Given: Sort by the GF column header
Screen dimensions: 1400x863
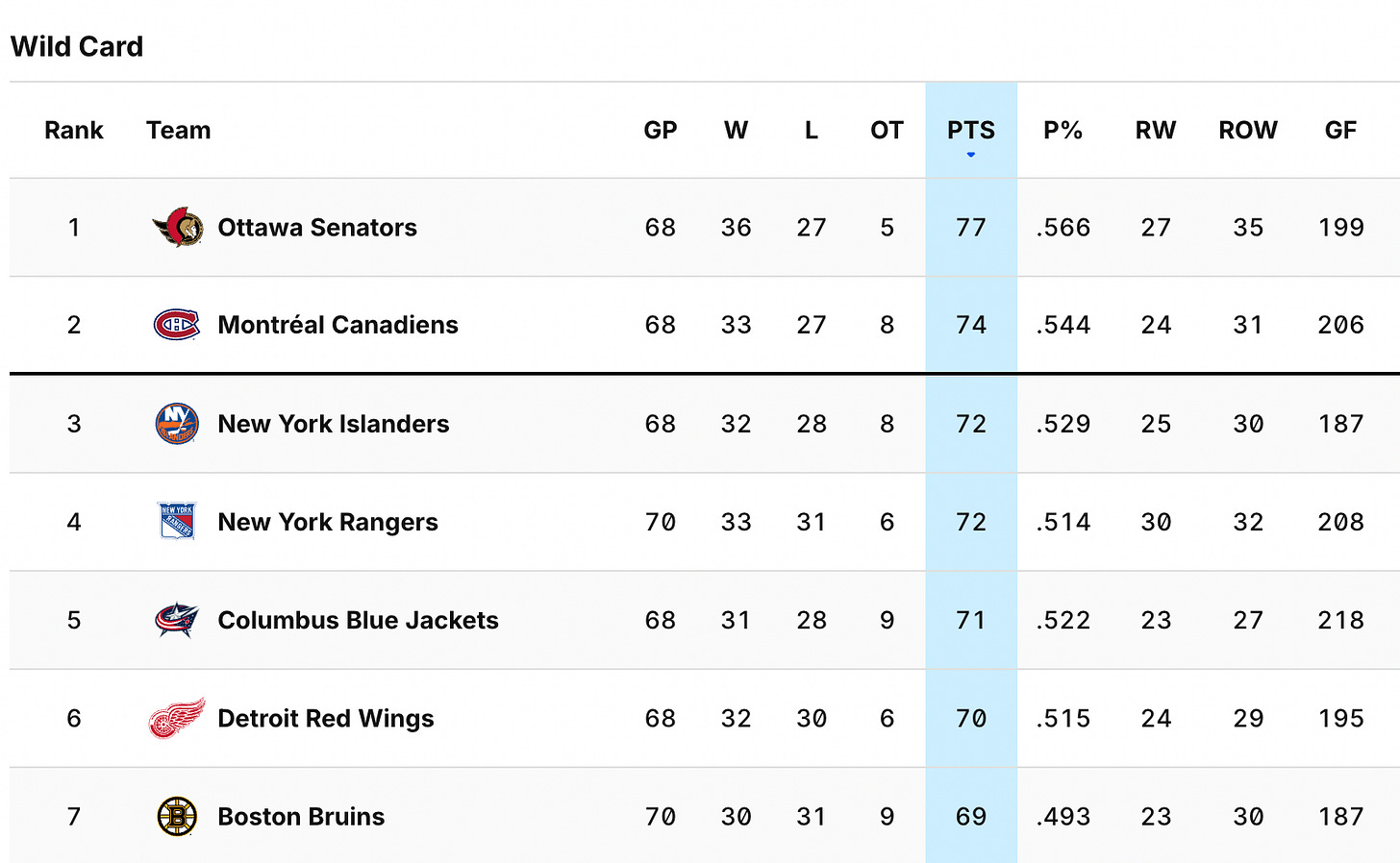Looking at the screenshot, I should [x=1340, y=130].
